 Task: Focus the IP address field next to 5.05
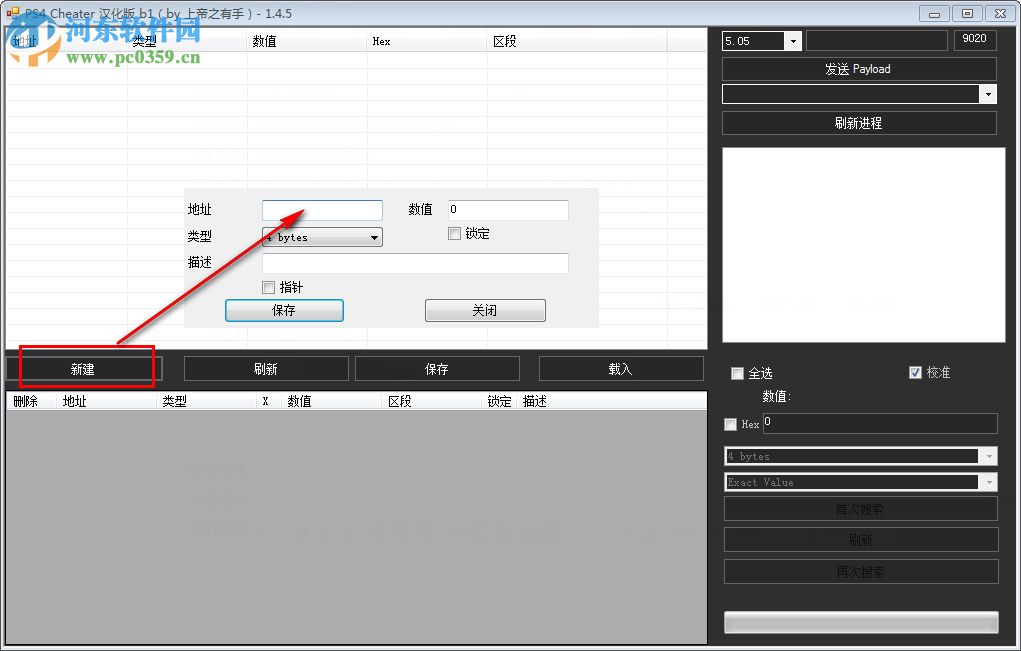coord(876,40)
